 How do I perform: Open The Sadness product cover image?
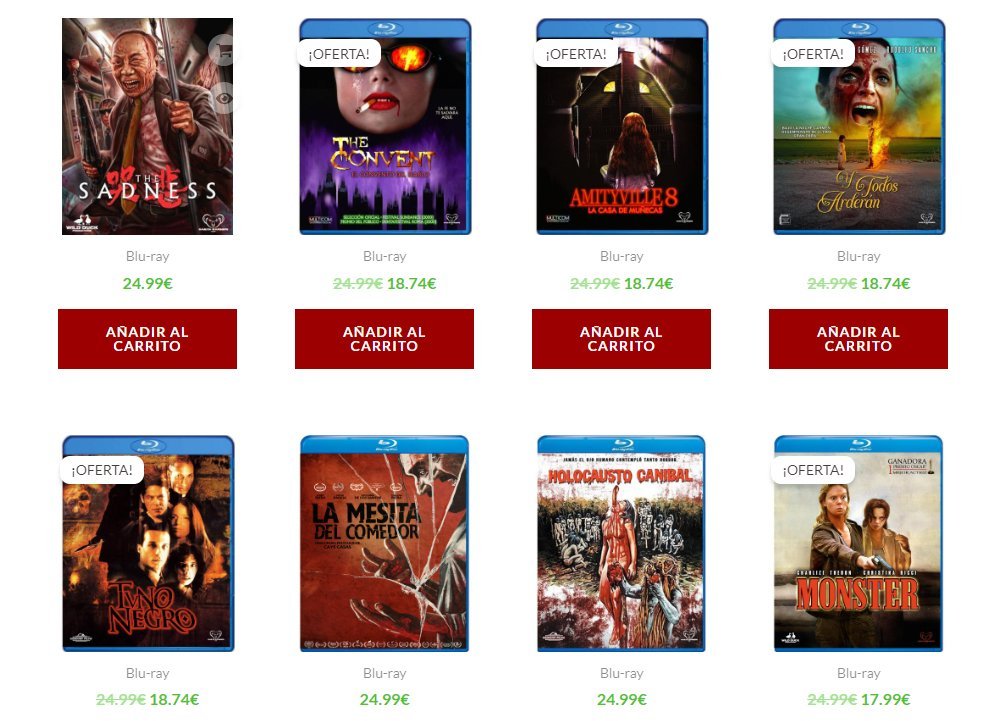(x=147, y=126)
